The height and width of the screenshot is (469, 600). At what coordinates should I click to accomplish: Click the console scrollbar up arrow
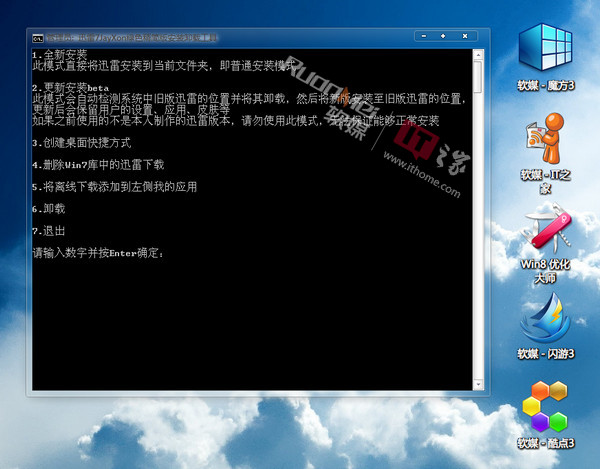(x=478, y=55)
